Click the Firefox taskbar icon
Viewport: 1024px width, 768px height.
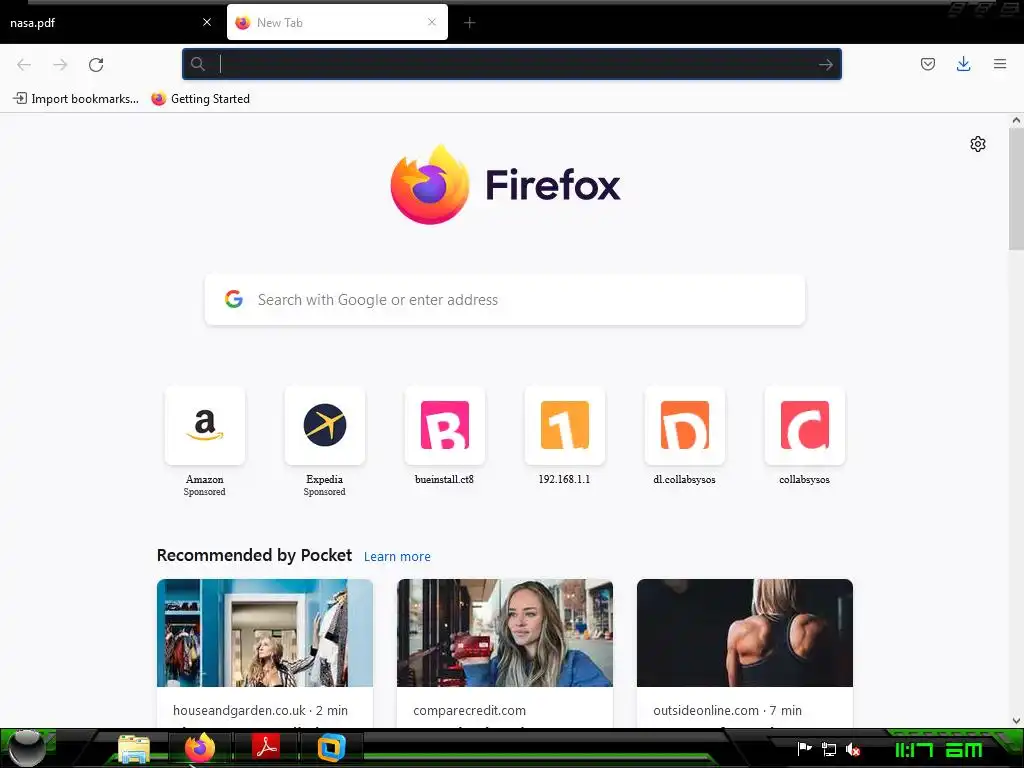coord(200,747)
